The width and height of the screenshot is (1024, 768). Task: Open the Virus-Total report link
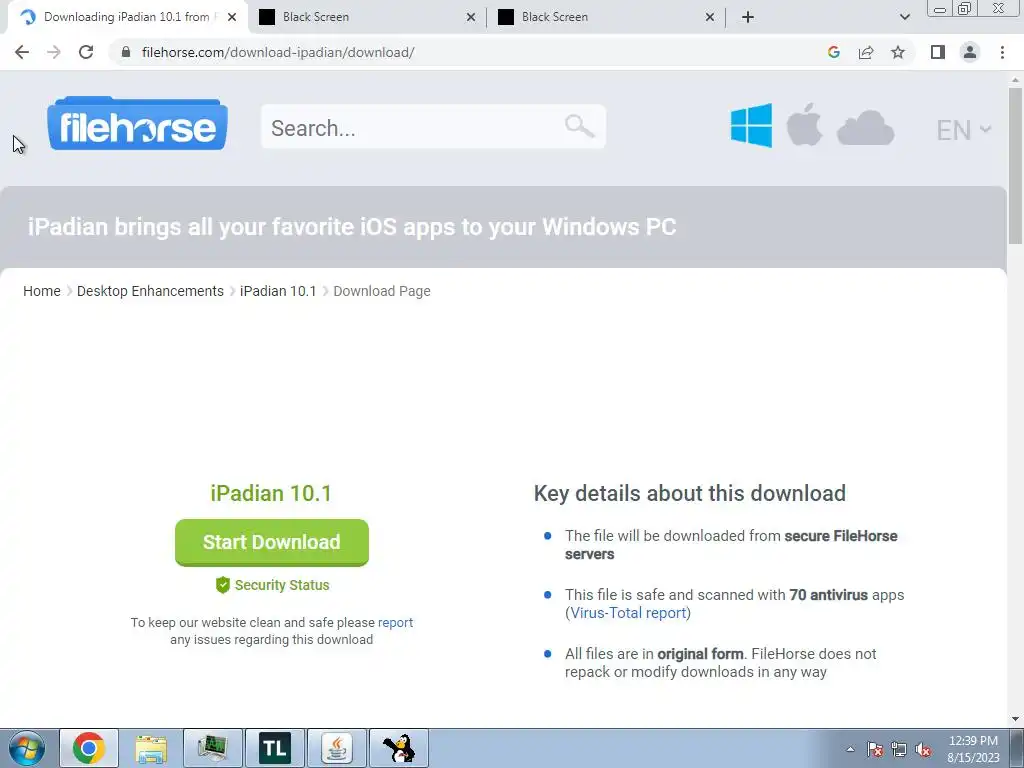tap(628, 613)
